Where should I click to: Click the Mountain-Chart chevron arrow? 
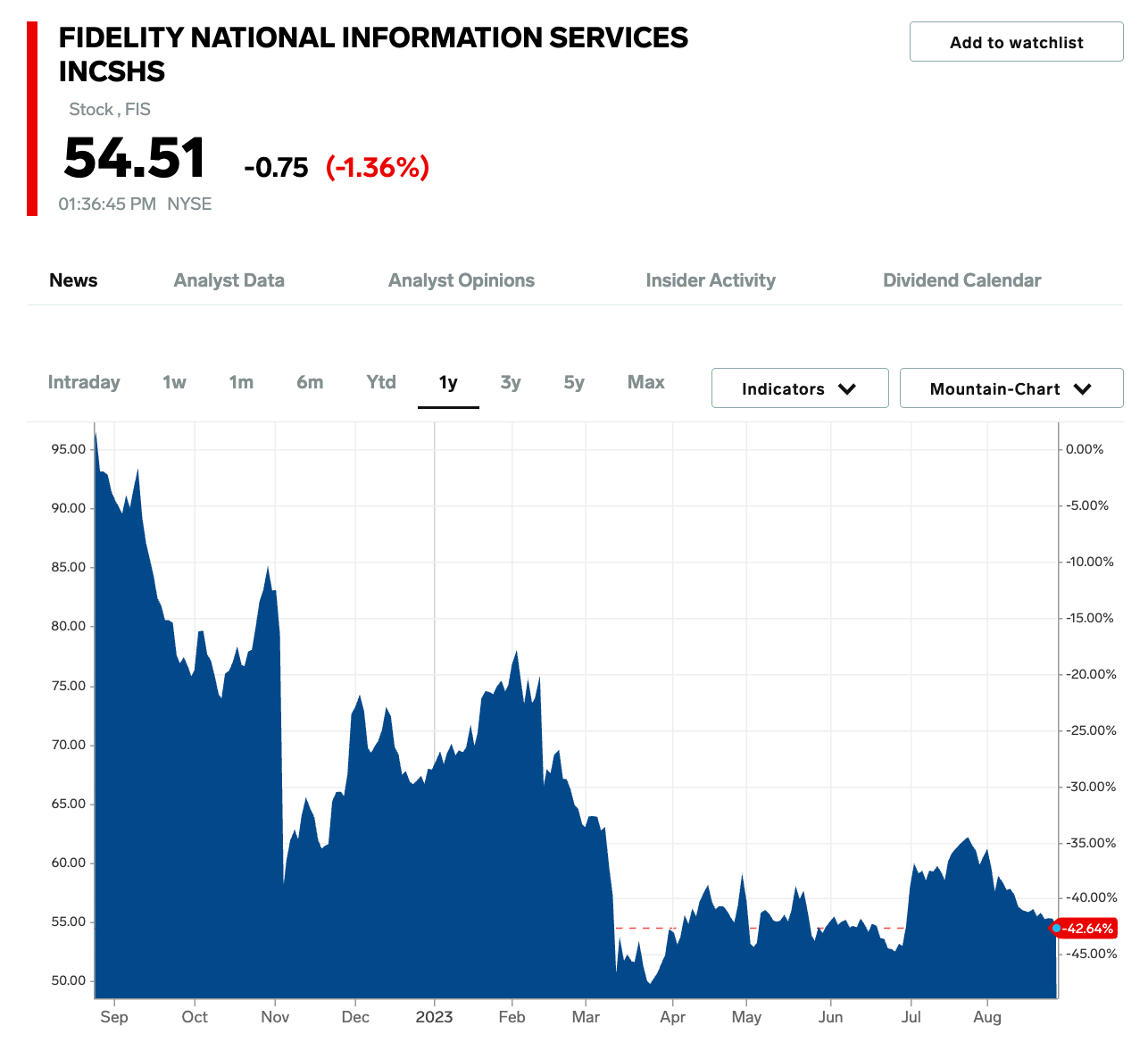click(1083, 389)
